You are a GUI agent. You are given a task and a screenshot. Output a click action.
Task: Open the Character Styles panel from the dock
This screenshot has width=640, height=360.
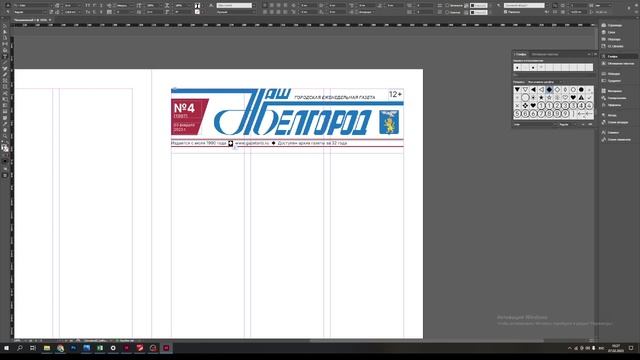pos(618,140)
